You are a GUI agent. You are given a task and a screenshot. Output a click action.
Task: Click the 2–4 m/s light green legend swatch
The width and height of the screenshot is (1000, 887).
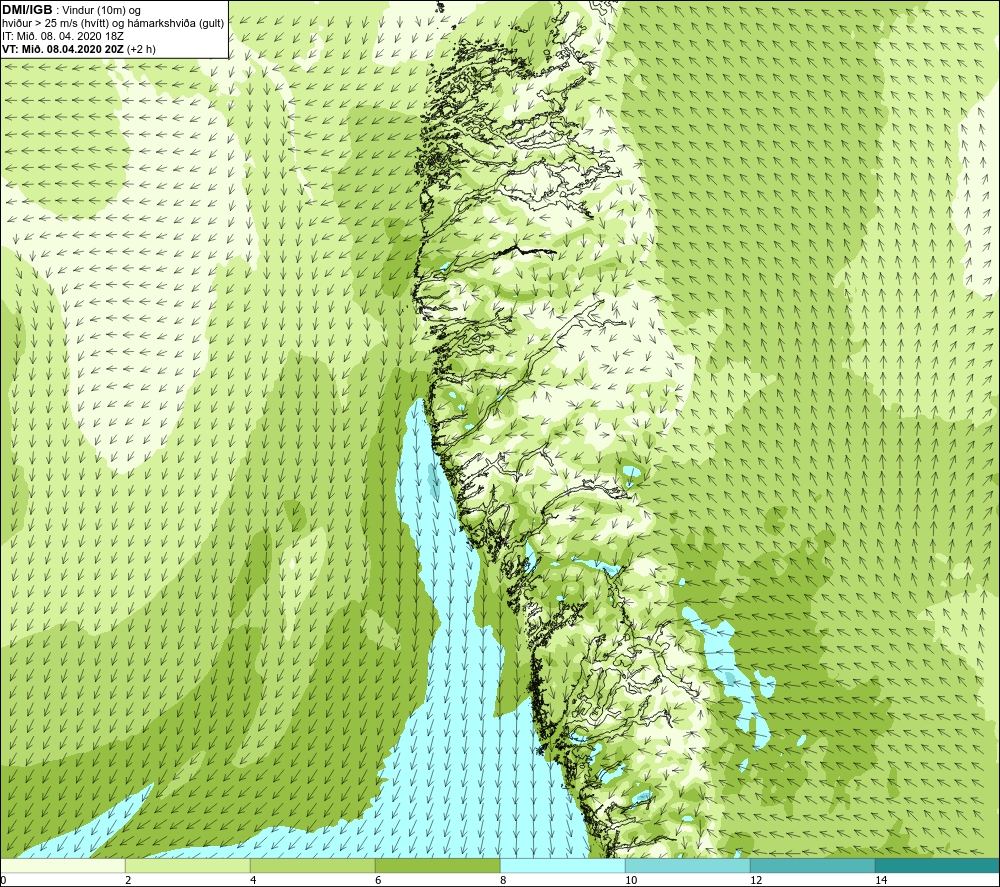[x=188, y=865]
